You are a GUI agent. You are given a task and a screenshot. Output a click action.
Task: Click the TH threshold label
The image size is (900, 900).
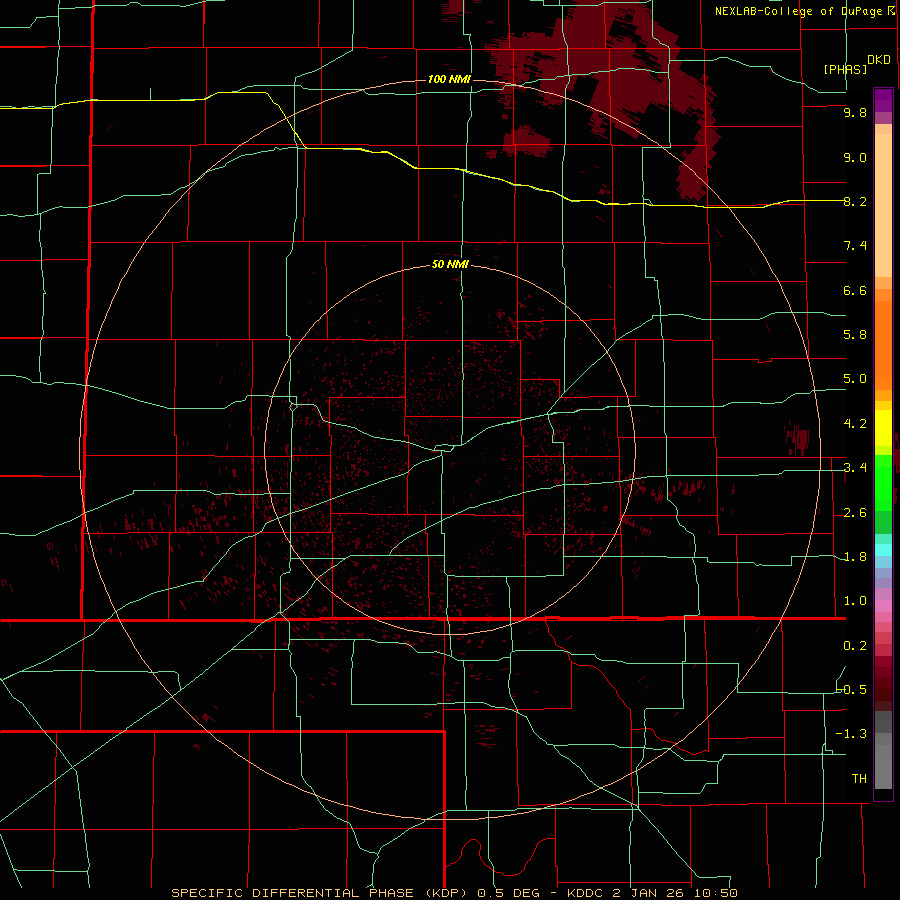(x=859, y=779)
